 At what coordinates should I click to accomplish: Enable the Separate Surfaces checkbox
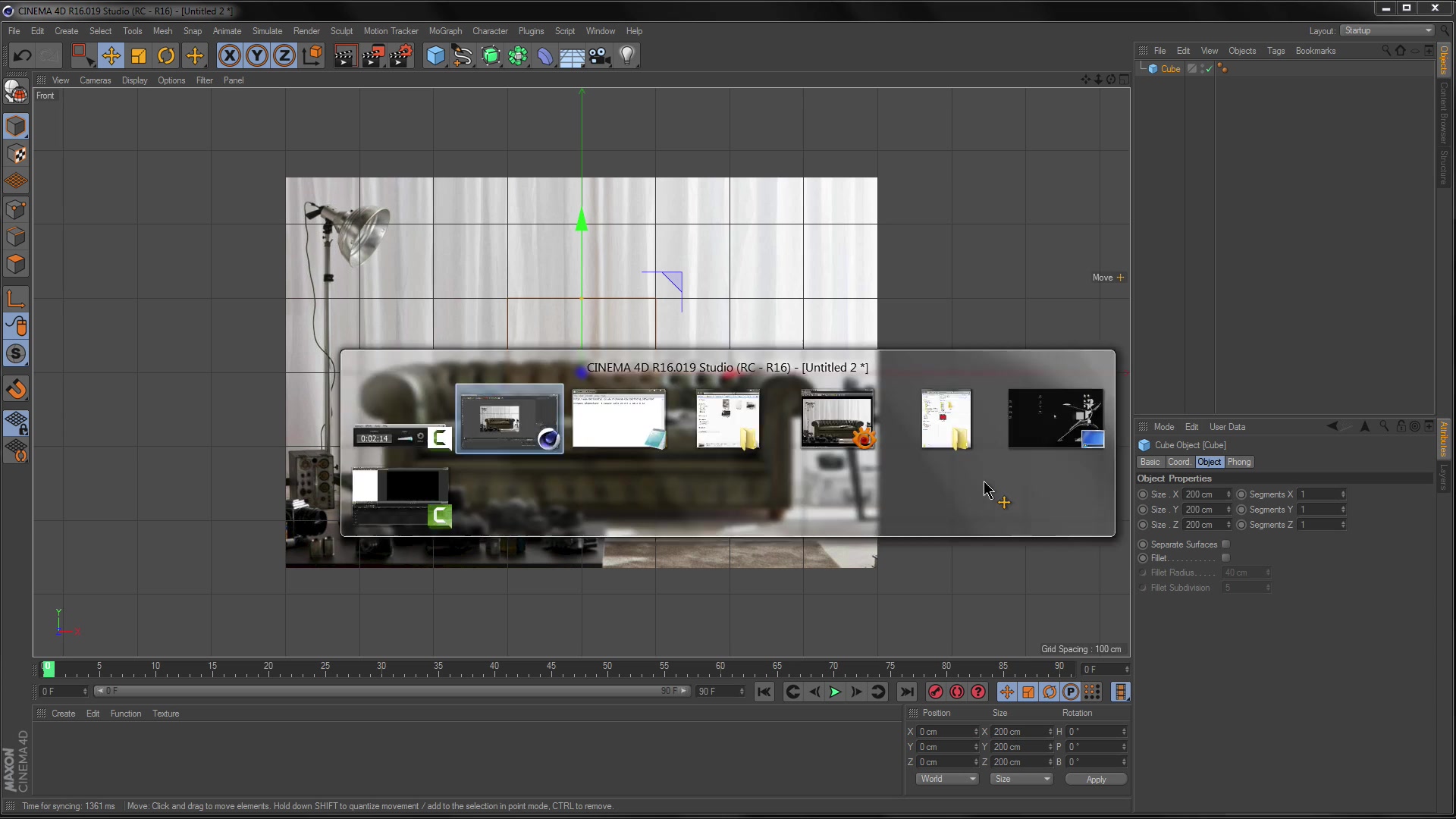coord(1226,544)
